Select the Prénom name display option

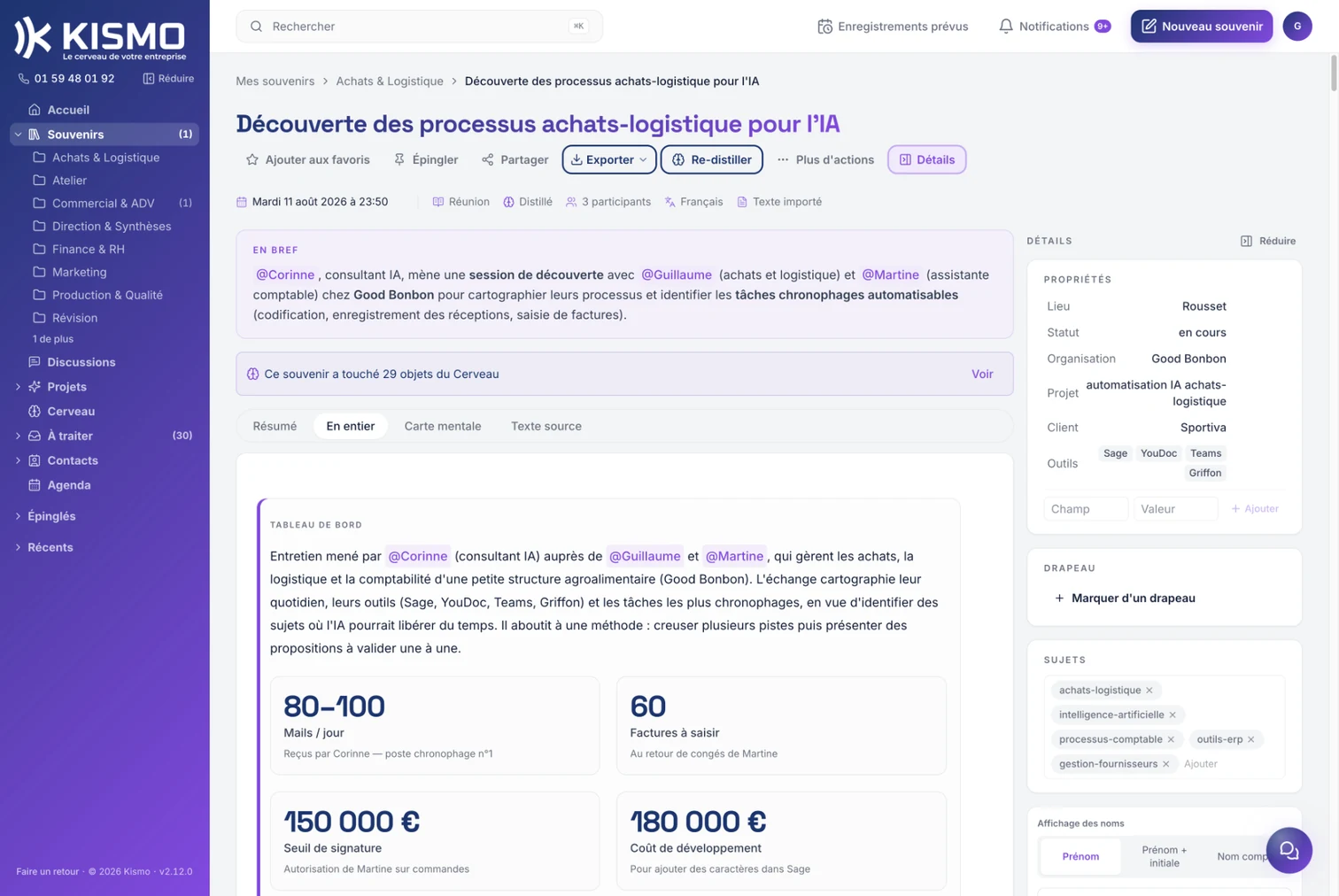(1080, 857)
